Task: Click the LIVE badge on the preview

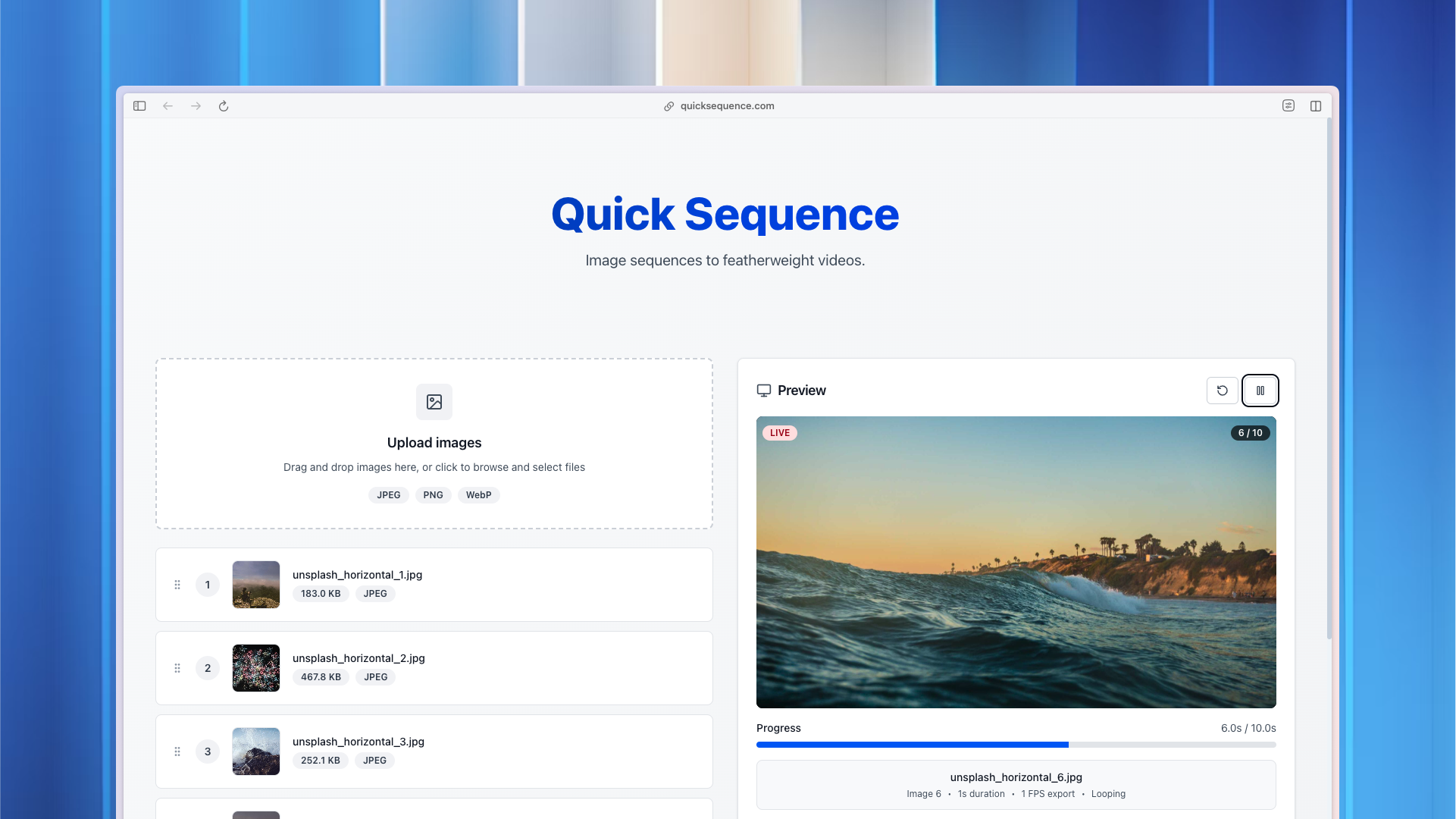Action: tap(780, 433)
